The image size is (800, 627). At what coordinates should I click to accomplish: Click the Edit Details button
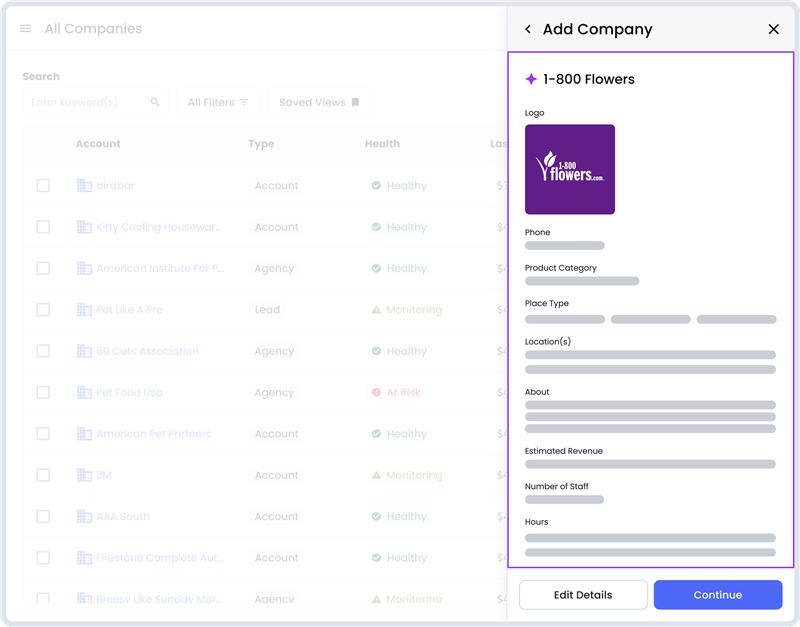[583, 594]
